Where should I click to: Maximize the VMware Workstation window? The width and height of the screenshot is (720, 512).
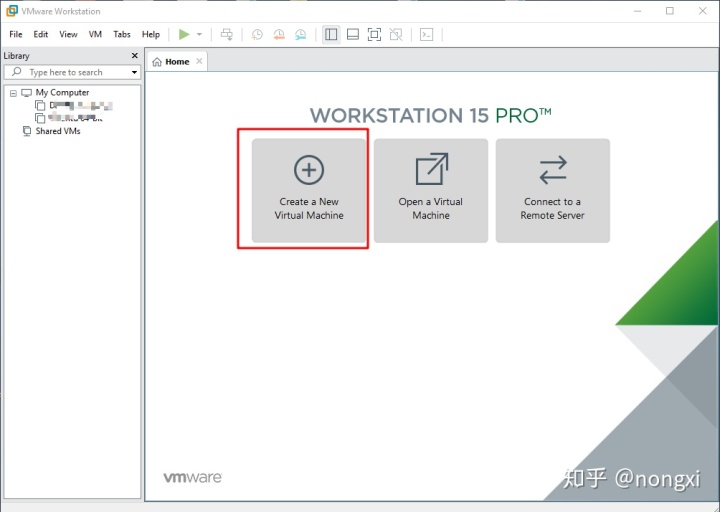670,11
